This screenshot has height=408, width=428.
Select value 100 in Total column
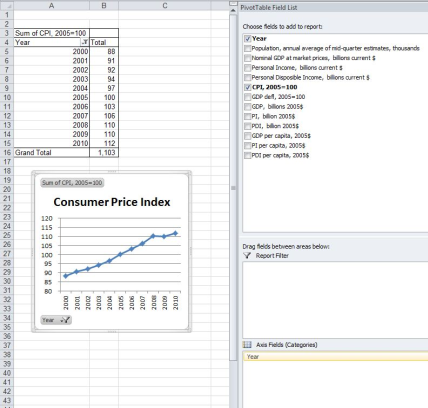(x=104, y=97)
